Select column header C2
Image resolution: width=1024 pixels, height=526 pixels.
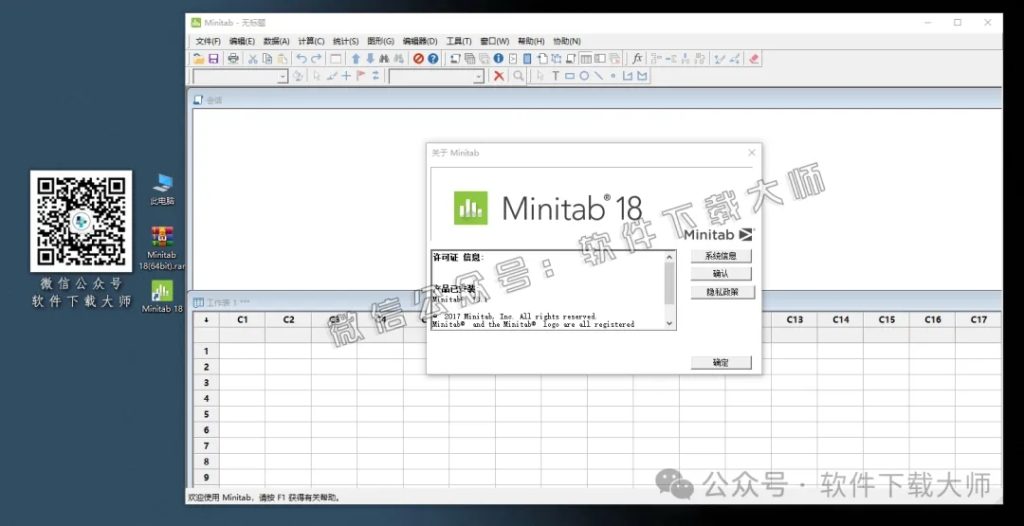click(289, 320)
